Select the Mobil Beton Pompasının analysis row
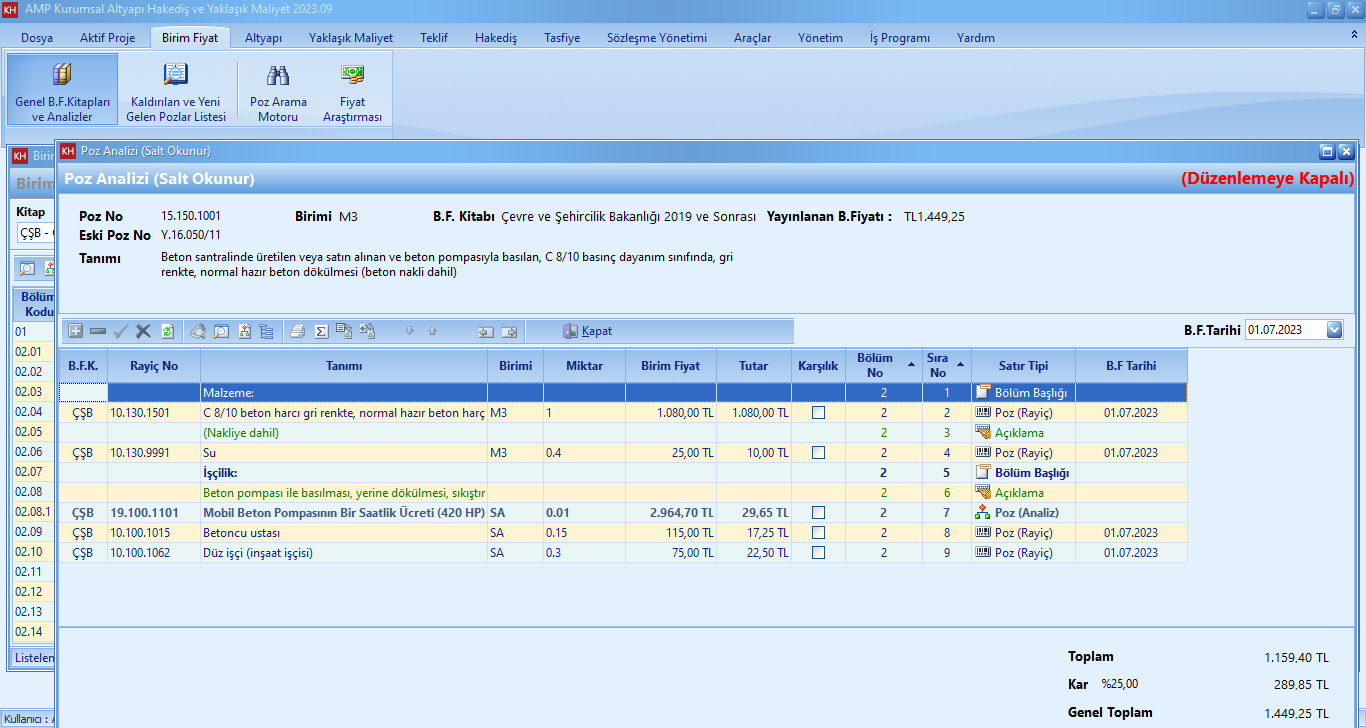Viewport: 1366px width, 728px height. coord(343,512)
